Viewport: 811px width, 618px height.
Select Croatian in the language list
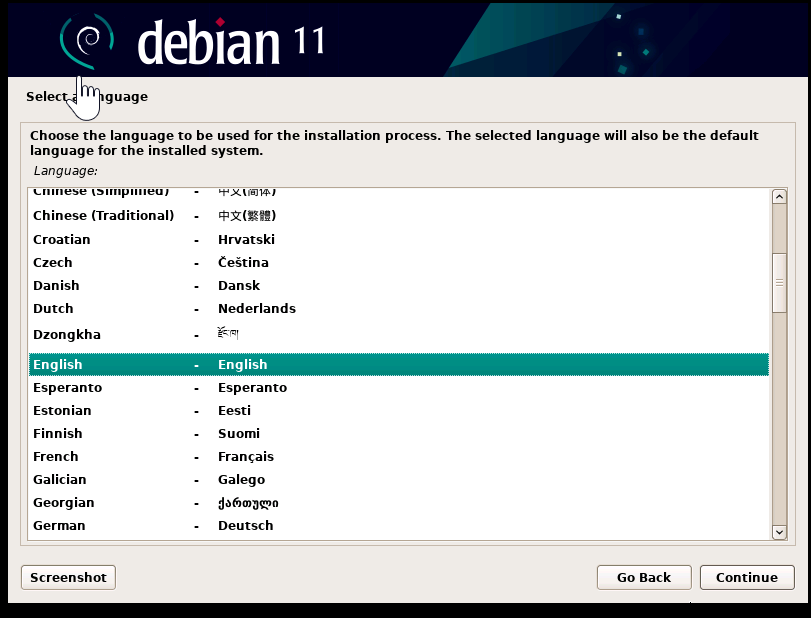[399, 239]
